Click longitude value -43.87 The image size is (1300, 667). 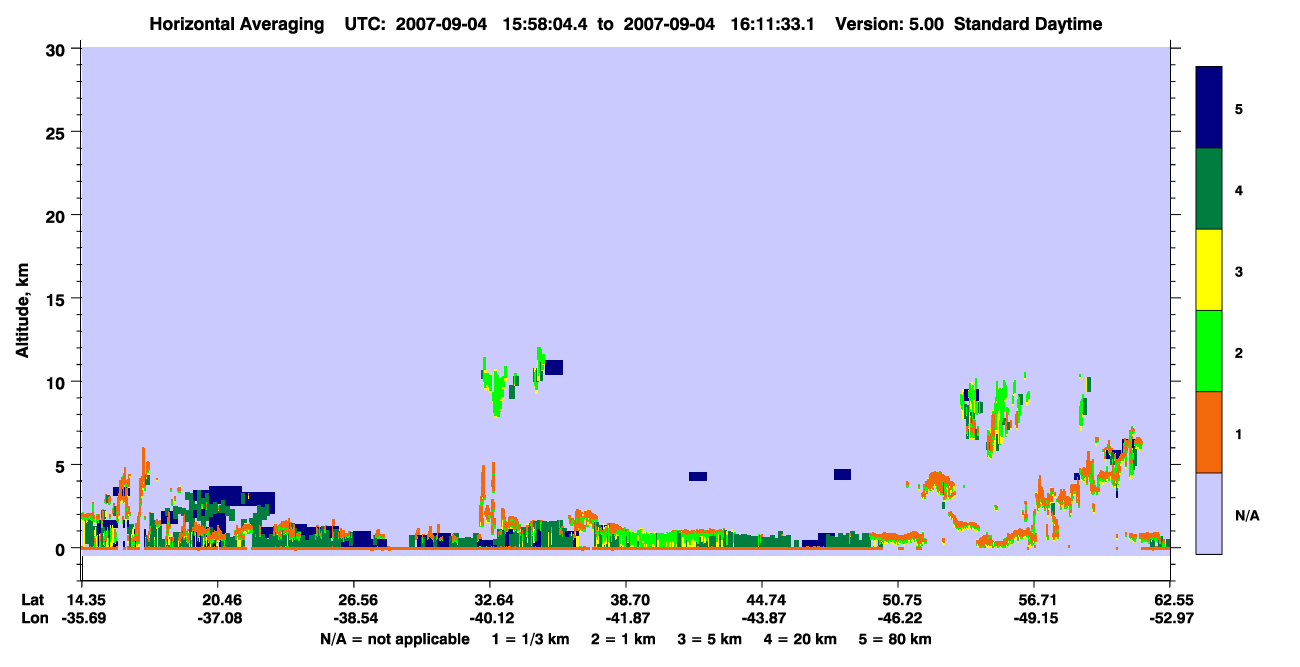click(x=762, y=618)
